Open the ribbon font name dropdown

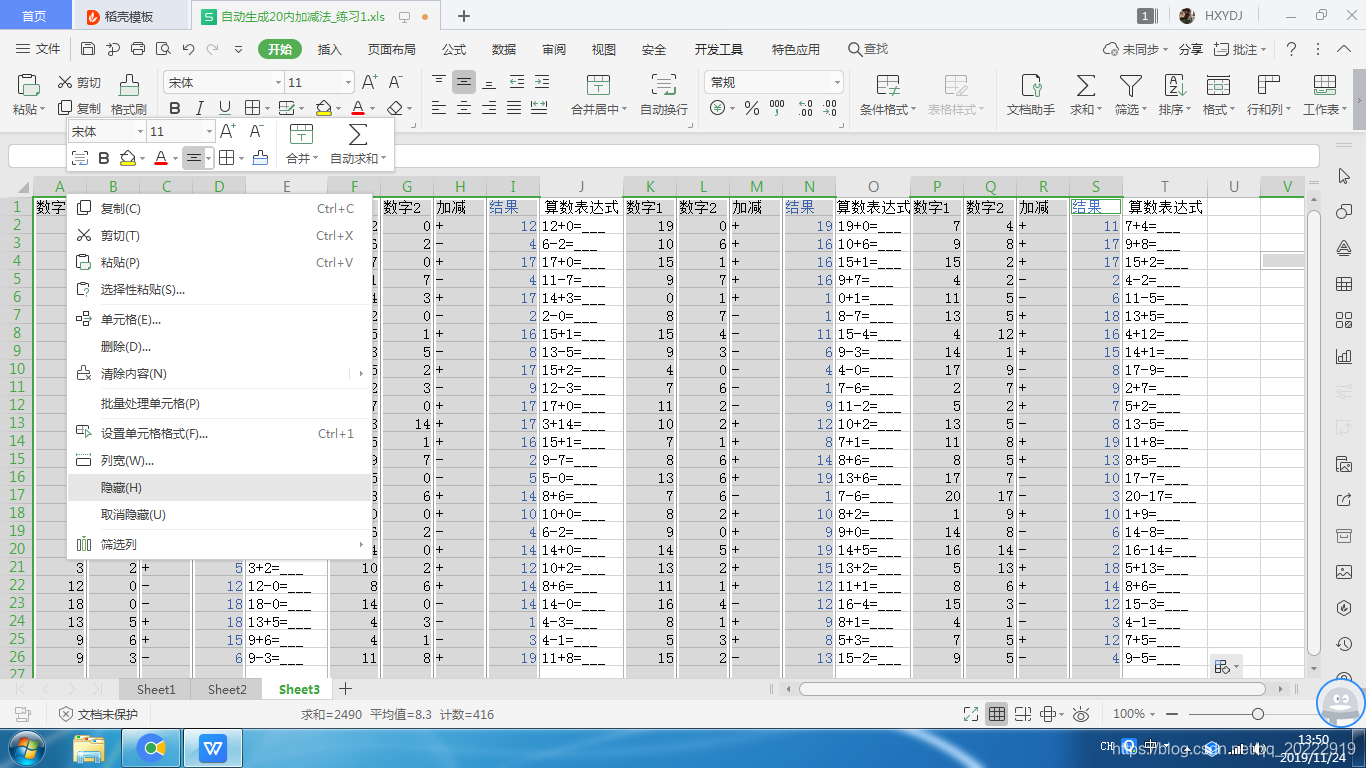(x=278, y=83)
